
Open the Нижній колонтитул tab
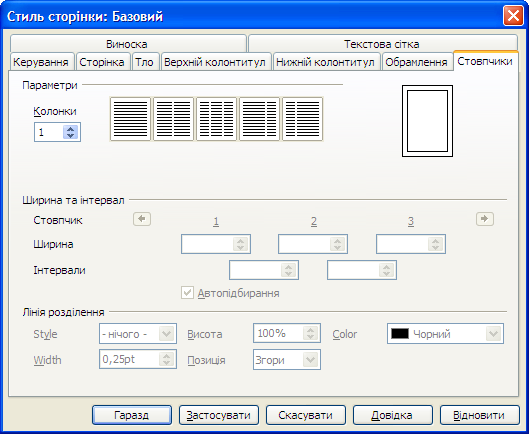coord(326,62)
